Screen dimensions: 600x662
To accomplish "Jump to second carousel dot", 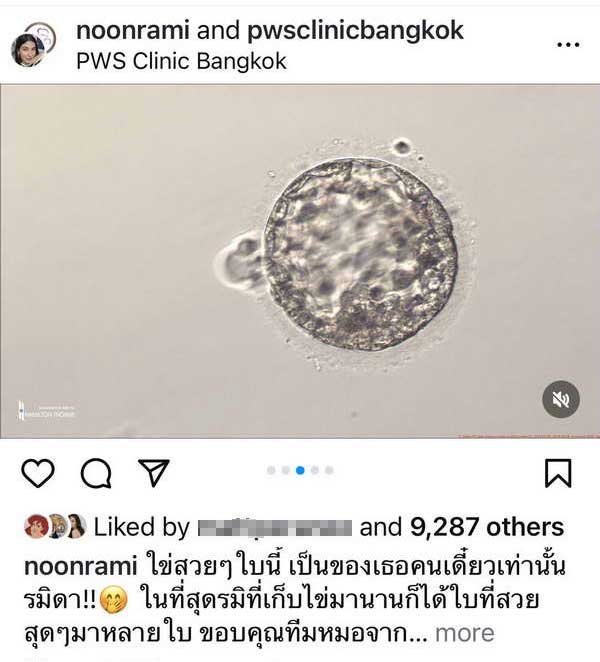I will (286, 470).
